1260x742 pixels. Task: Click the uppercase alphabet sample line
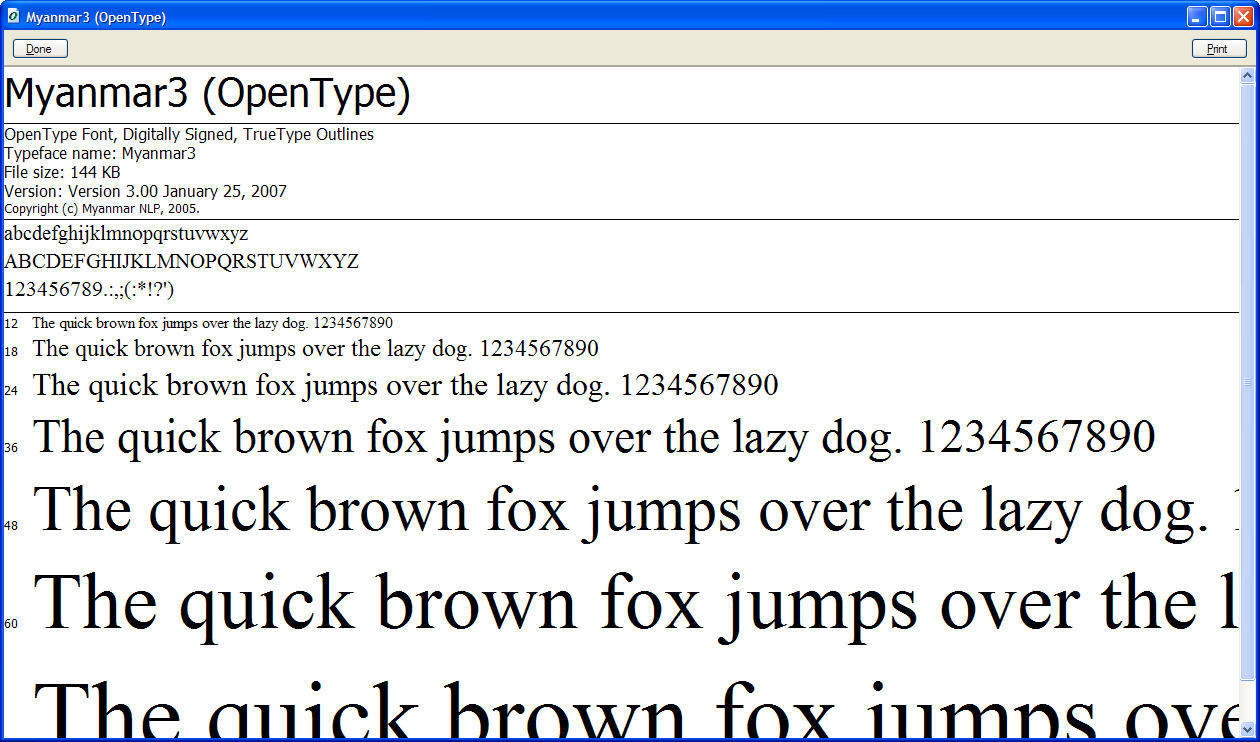click(181, 262)
